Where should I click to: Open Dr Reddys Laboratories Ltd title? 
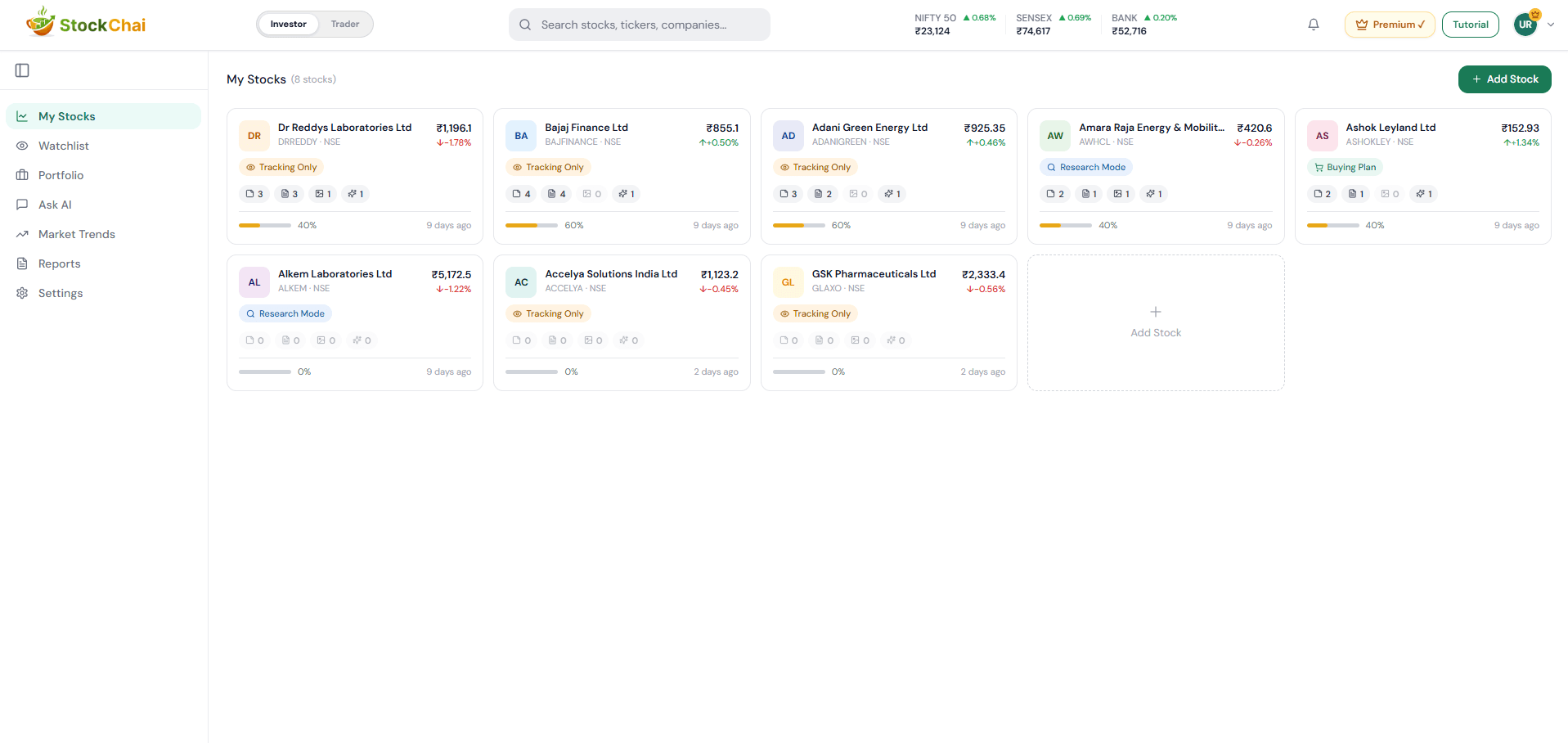point(344,128)
